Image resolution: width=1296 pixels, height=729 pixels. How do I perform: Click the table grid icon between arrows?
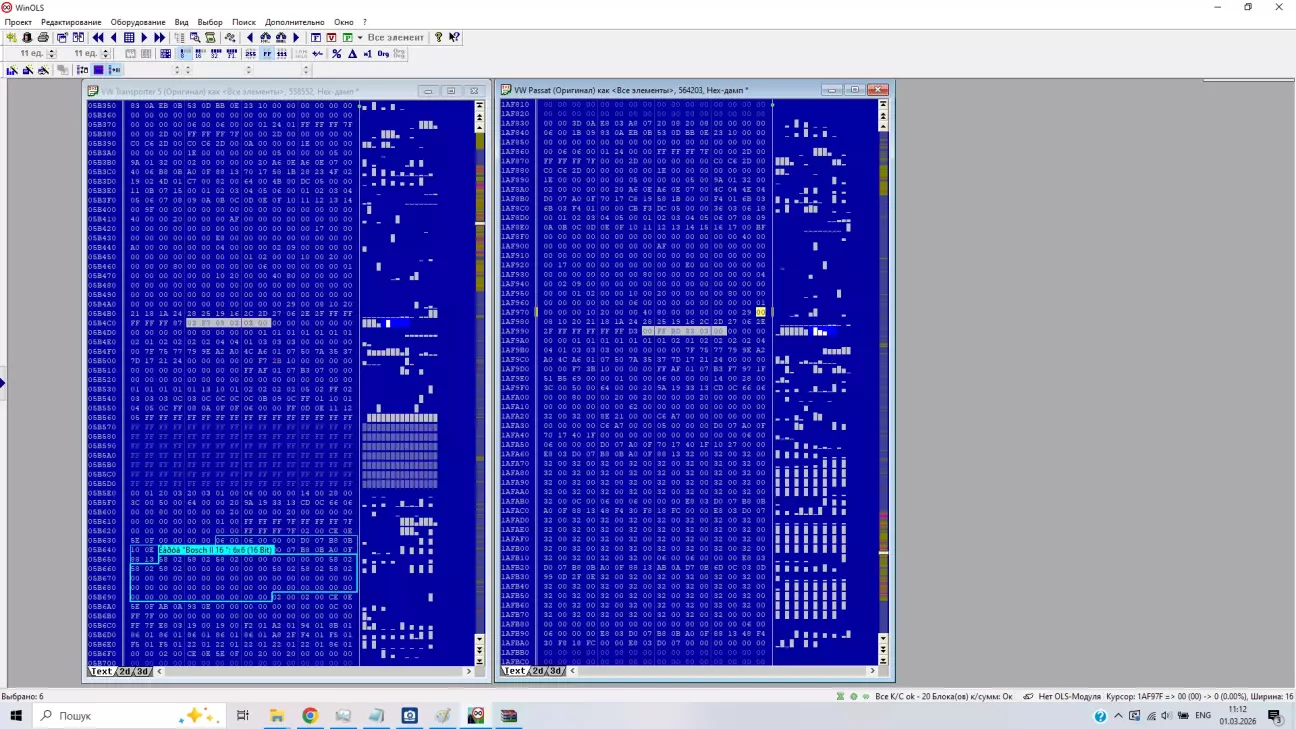[129, 38]
